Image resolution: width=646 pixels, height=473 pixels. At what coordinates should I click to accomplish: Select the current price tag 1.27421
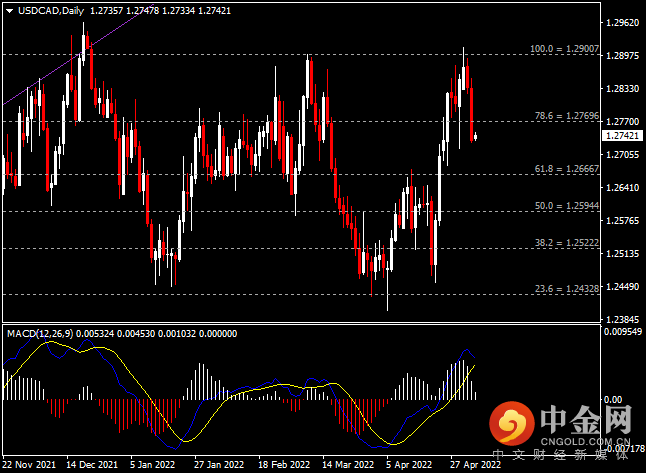622,136
